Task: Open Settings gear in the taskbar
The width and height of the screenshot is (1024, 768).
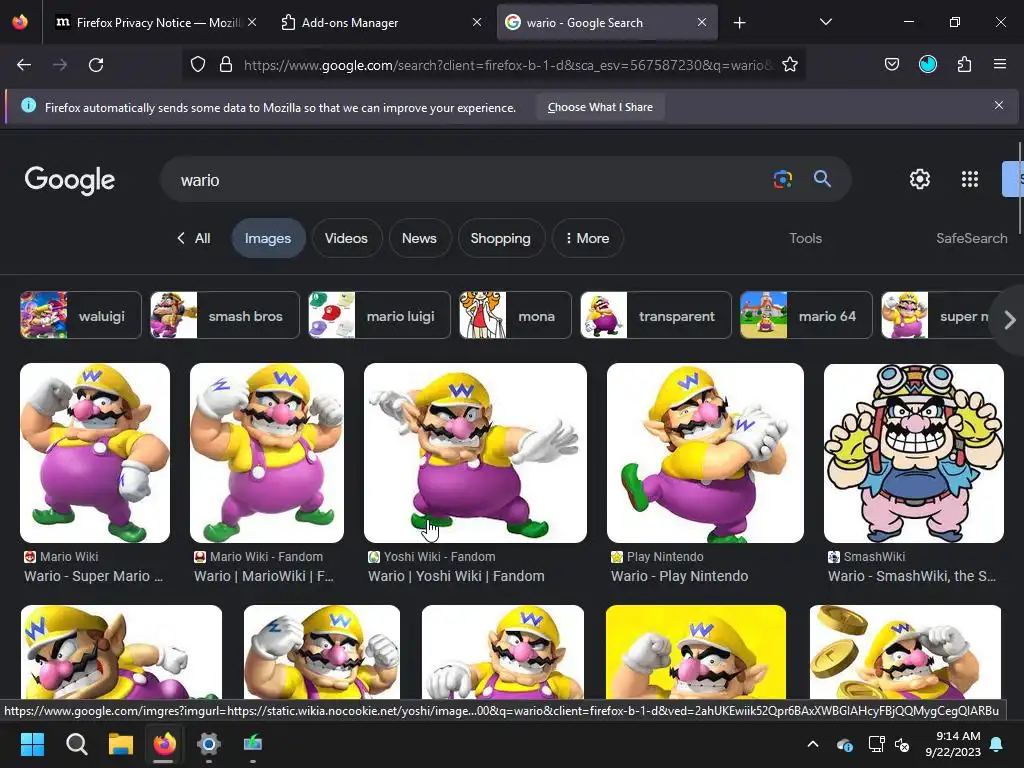Action: pos(209,744)
